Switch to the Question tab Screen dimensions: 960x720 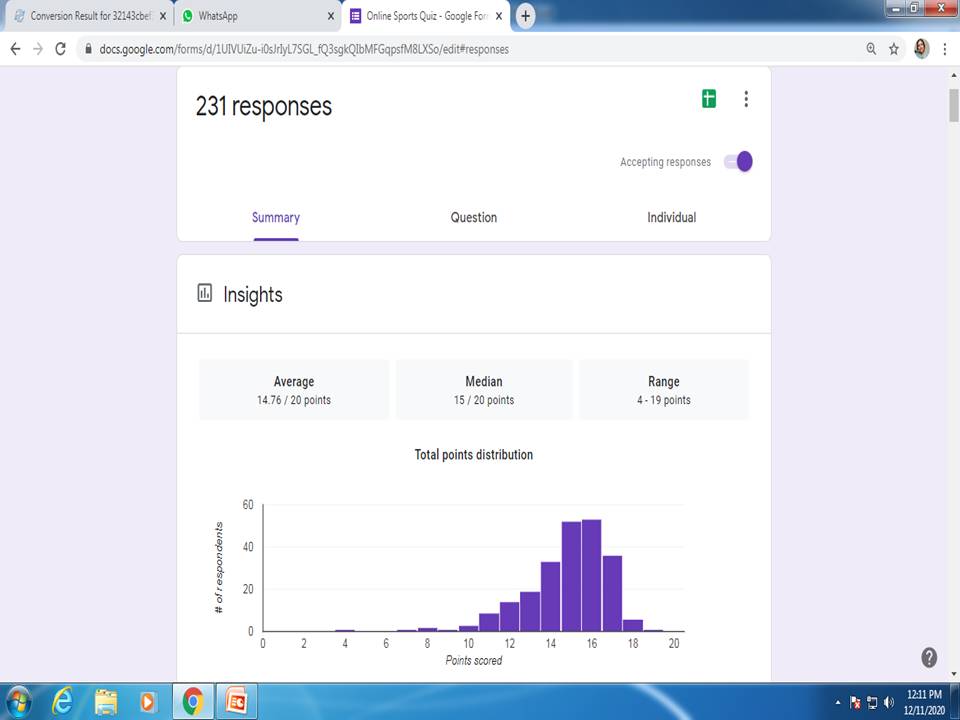[x=473, y=218]
